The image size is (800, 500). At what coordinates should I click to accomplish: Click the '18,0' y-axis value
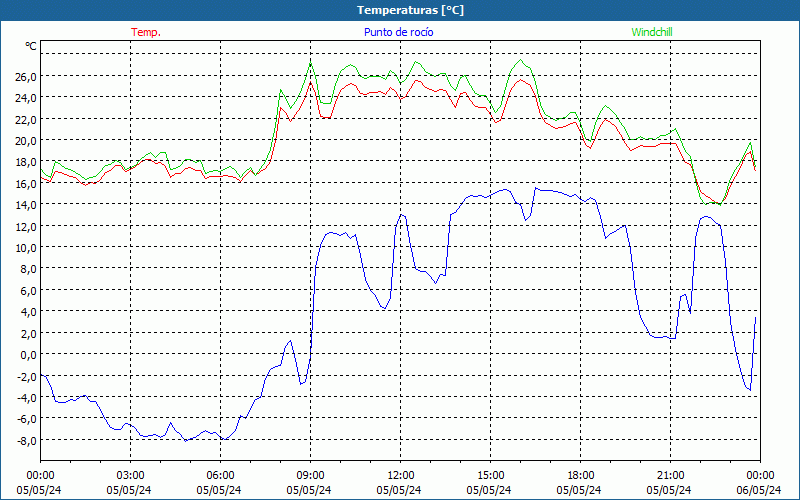(27, 162)
